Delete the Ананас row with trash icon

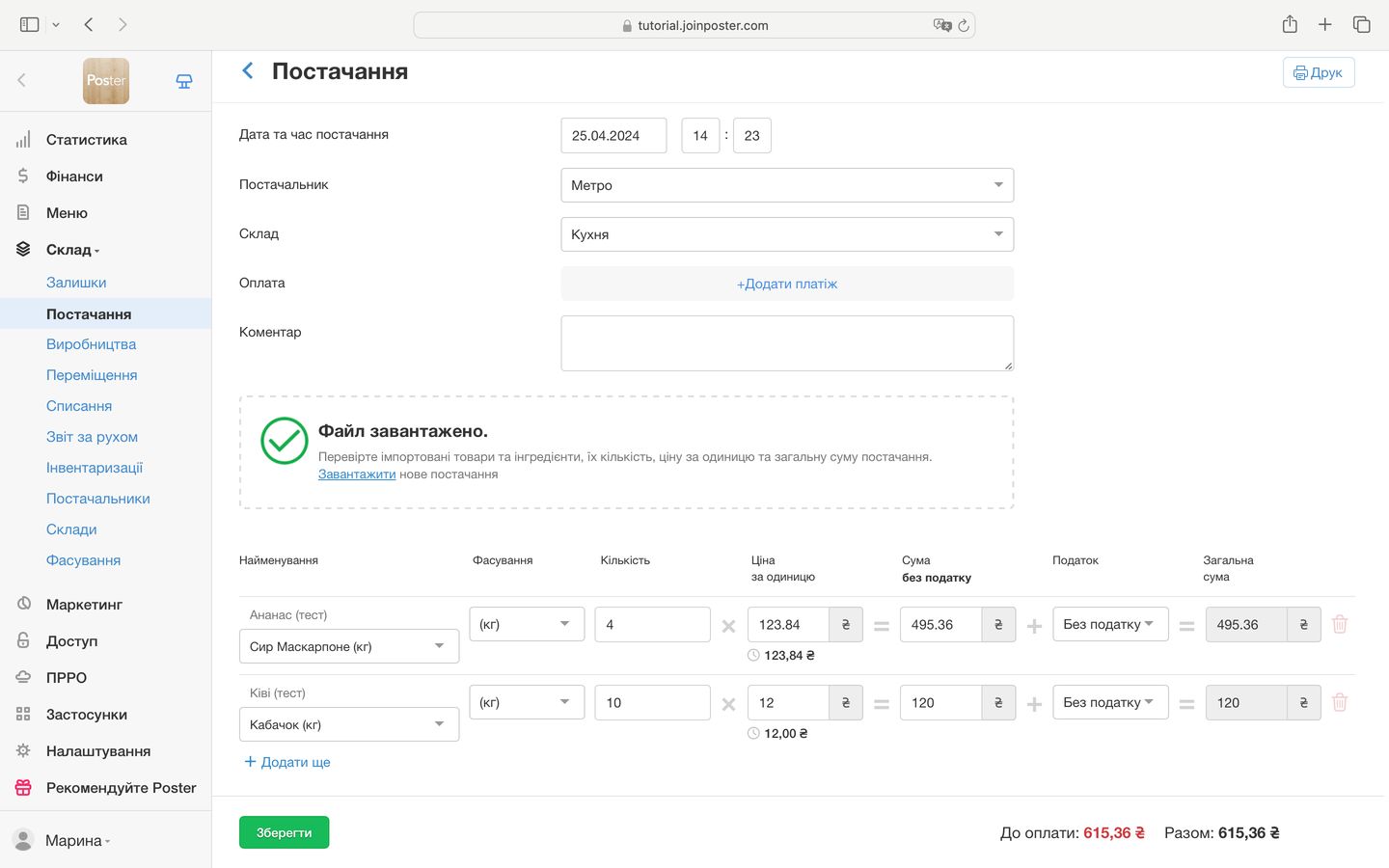point(1339,625)
